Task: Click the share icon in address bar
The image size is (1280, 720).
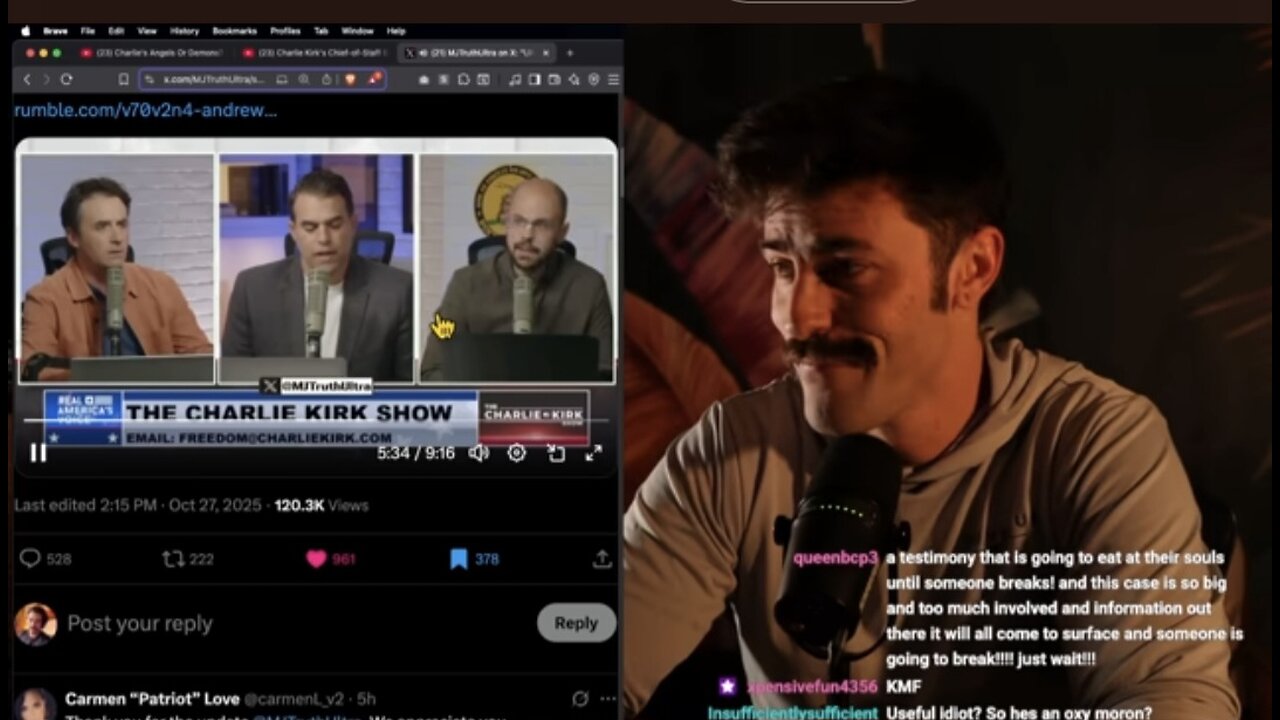Action: click(326, 79)
